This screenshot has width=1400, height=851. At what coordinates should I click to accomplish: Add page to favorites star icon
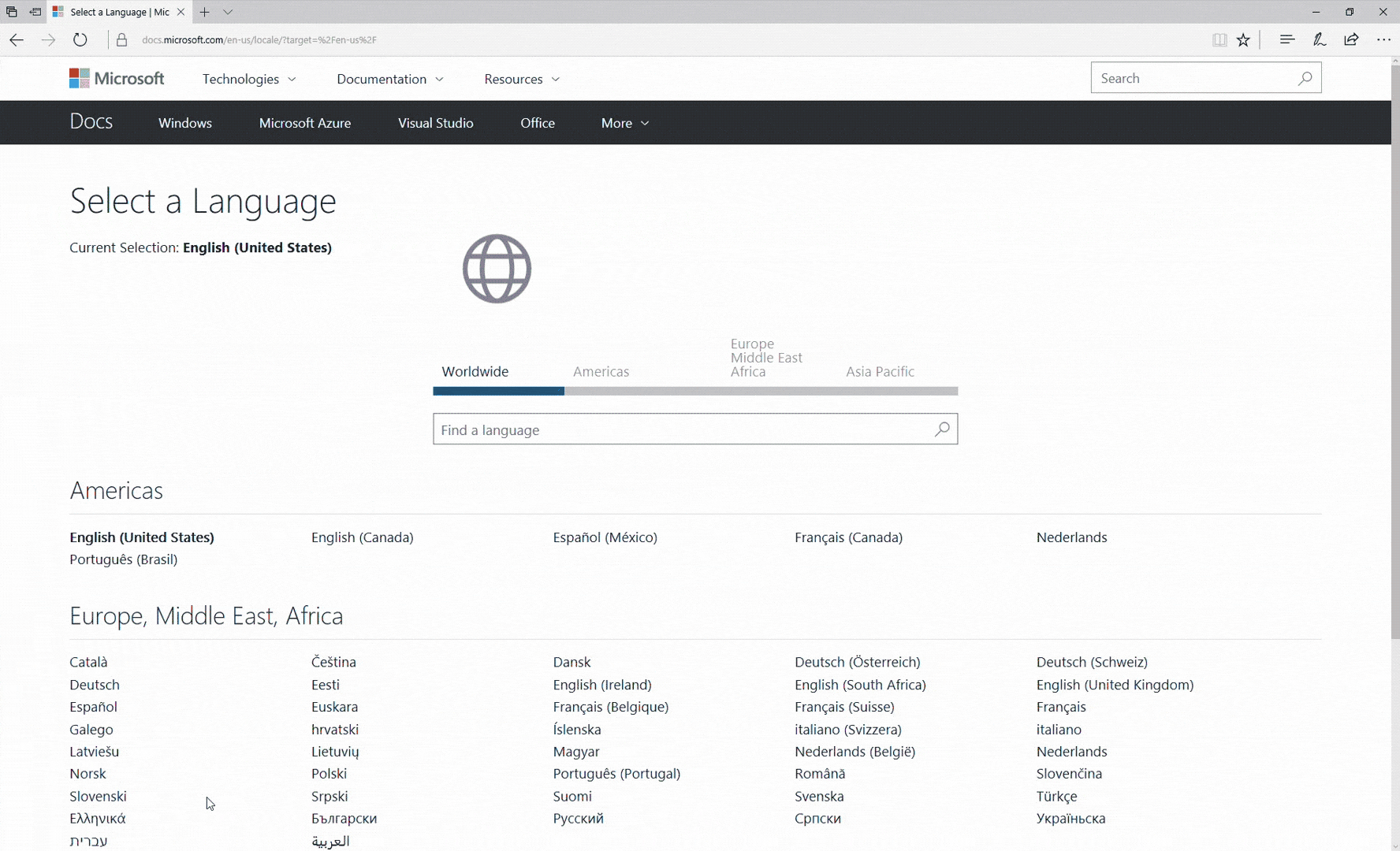[x=1243, y=39]
